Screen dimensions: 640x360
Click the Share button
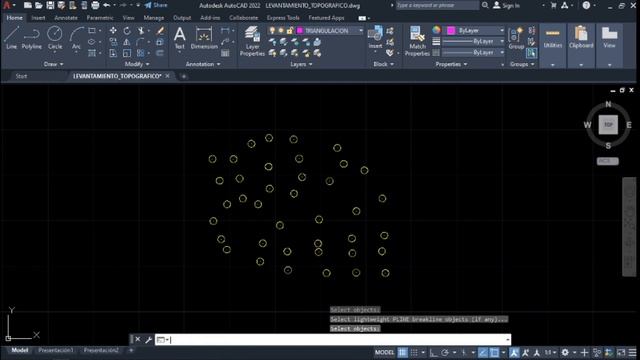tap(156, 5)
